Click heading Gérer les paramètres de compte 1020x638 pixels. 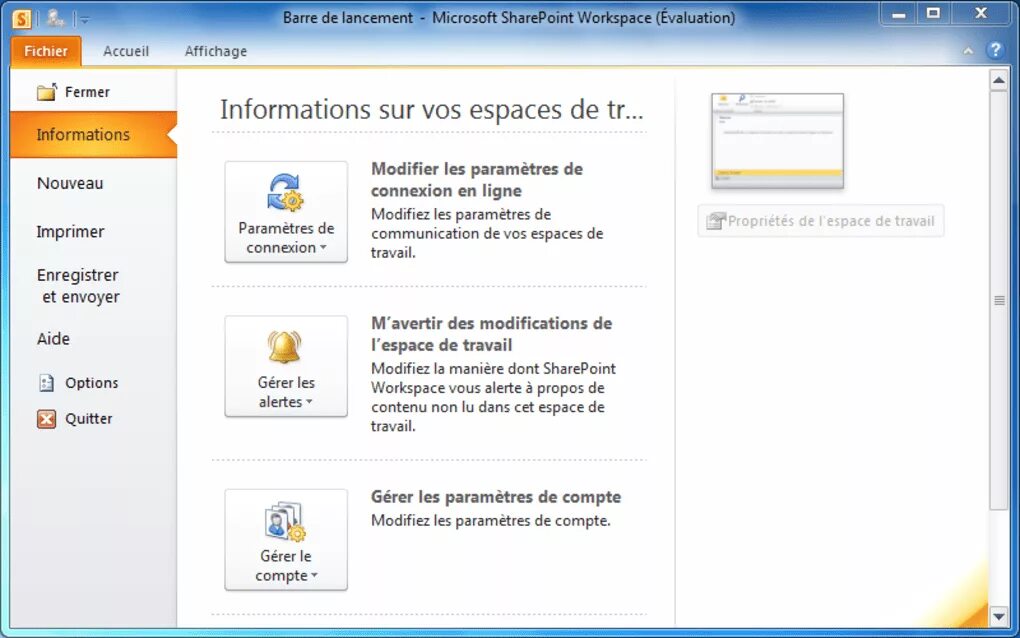coord(496,497)
